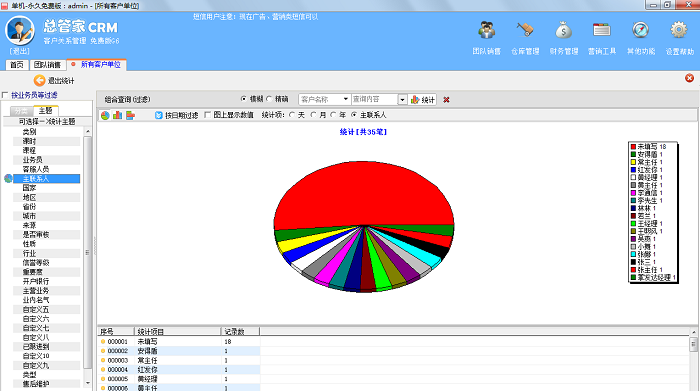Click the 按日期过滤 date filter icon
The width and height of the screenshot is (700, 391).
[x=158, y=115]
